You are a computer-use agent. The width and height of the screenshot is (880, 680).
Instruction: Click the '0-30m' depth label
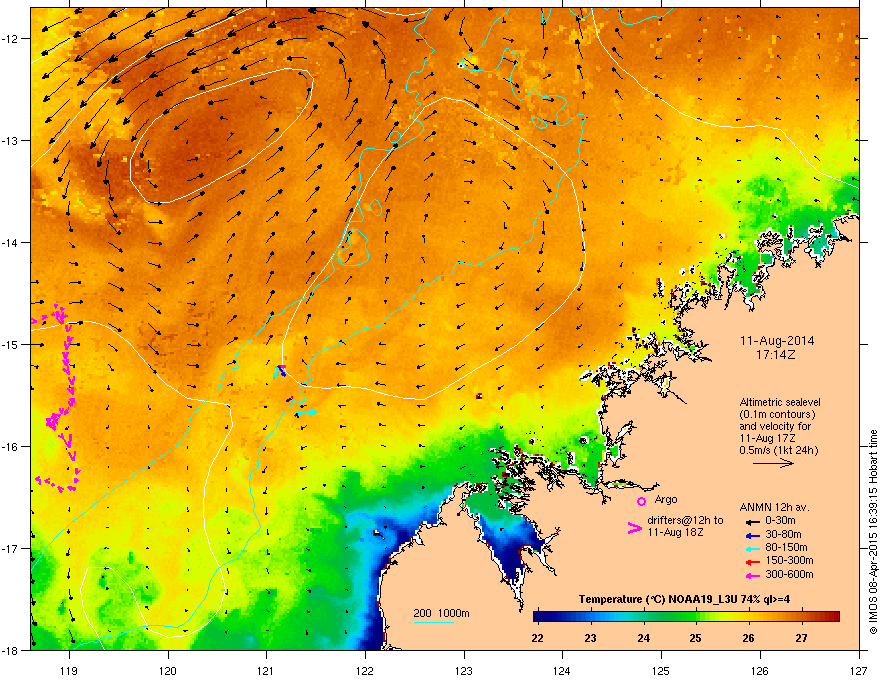(780, 521)
